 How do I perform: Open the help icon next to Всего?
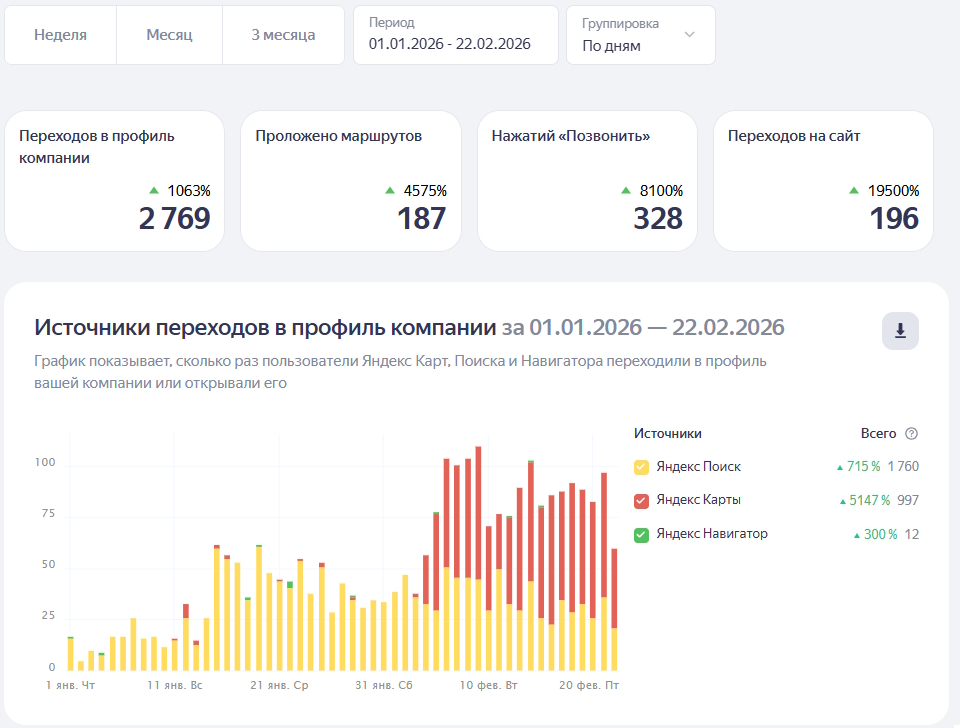[911, 433]
